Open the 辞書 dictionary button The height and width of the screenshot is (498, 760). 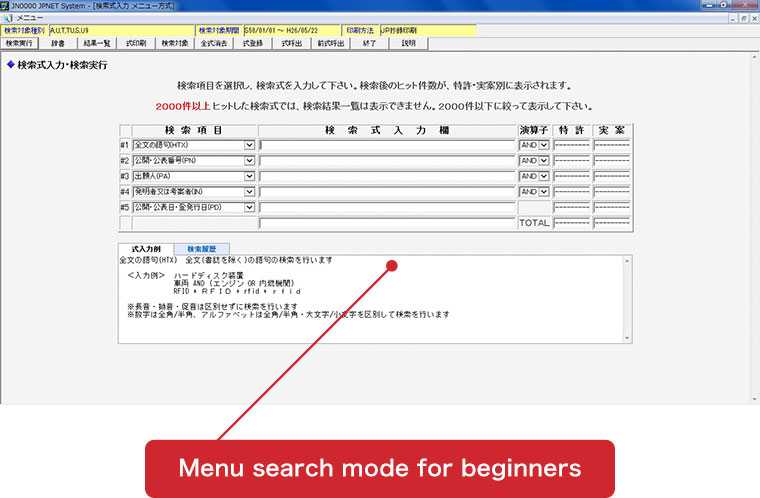[x=62, y=44]
